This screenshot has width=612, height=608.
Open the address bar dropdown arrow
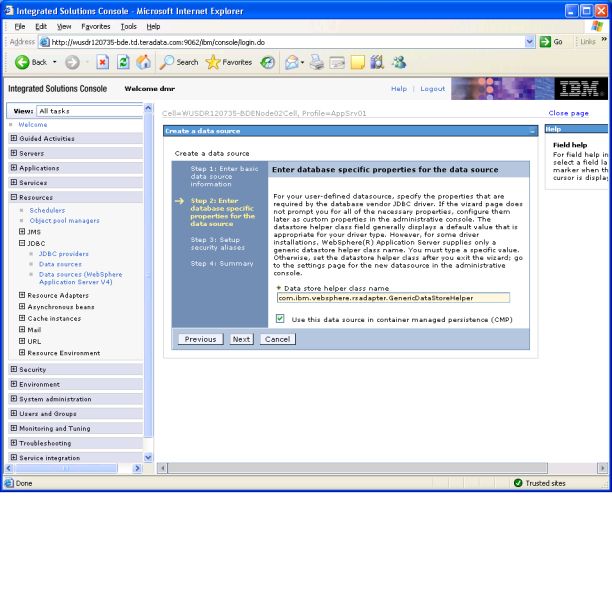(529, 42)
